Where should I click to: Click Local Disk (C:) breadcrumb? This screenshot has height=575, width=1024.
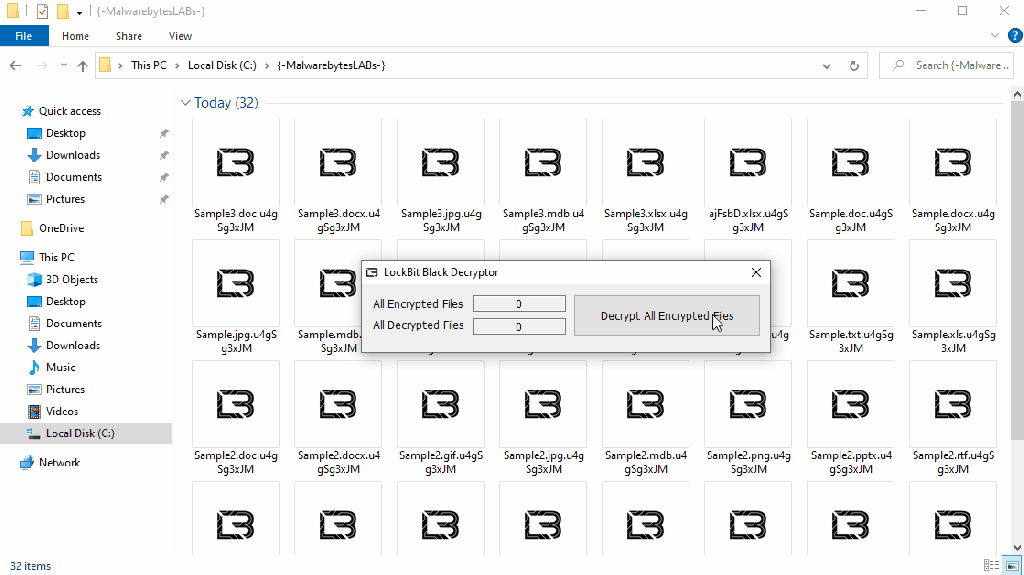pos(222,65)
